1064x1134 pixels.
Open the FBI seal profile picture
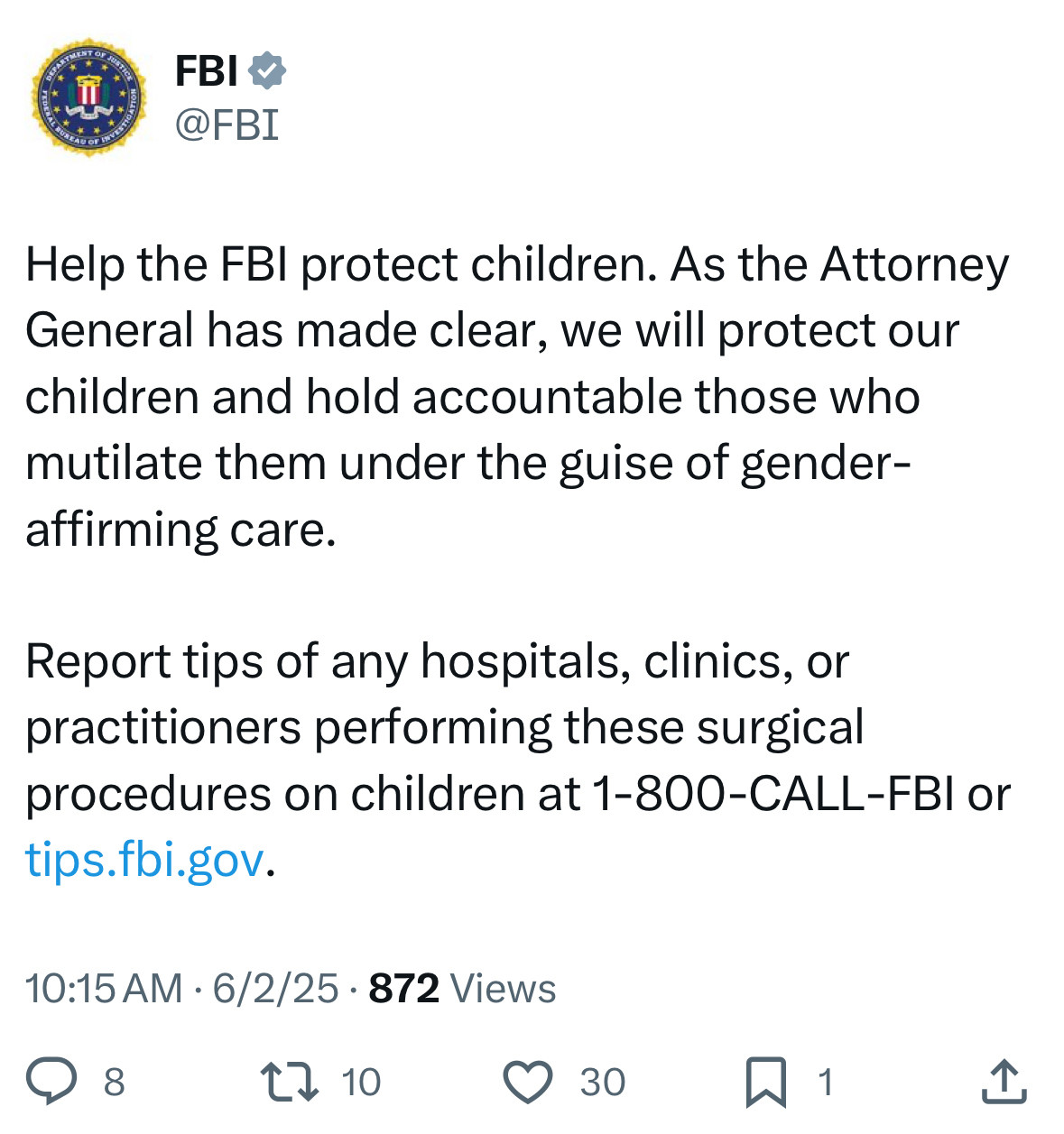coord(88,97)
